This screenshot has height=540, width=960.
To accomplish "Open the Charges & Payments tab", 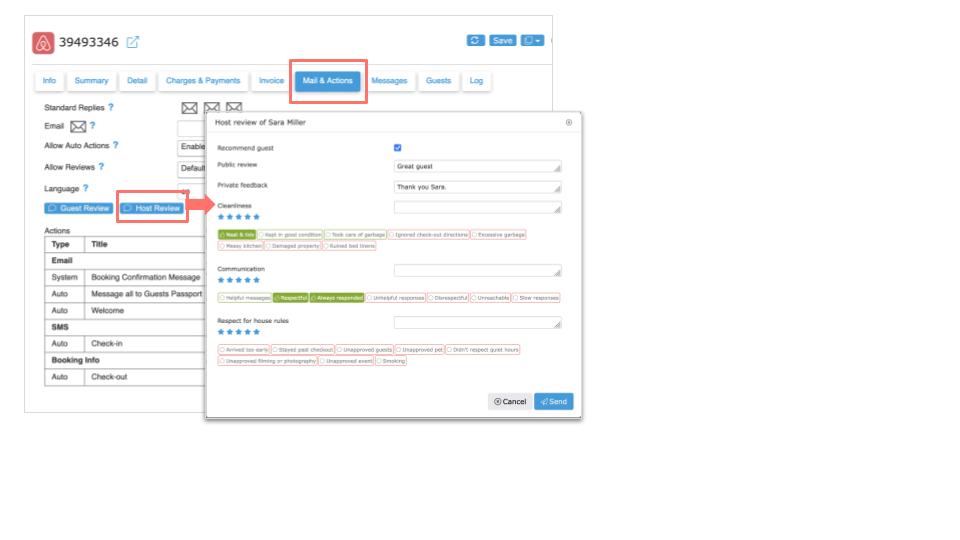I will coord(203,81).
